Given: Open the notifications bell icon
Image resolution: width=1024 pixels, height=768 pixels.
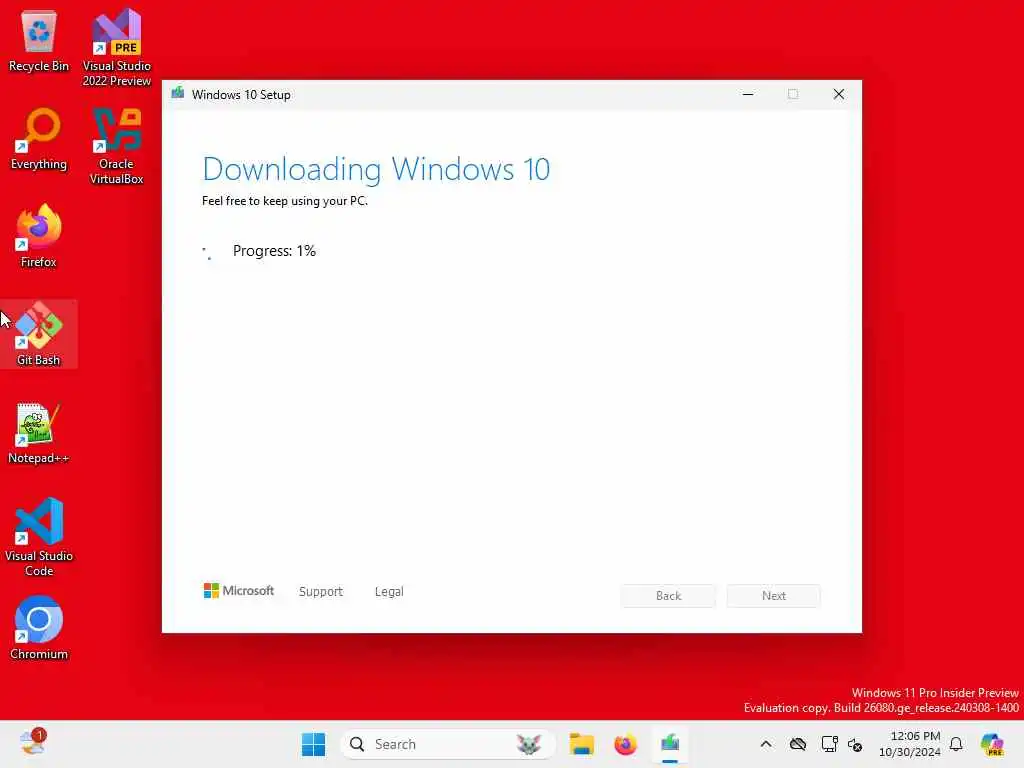Looking at the screenshot, I should click(x=956, y=744).
